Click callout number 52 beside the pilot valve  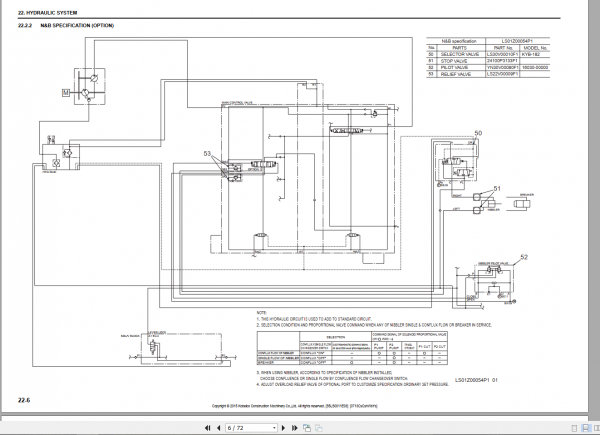coord(524,257)
